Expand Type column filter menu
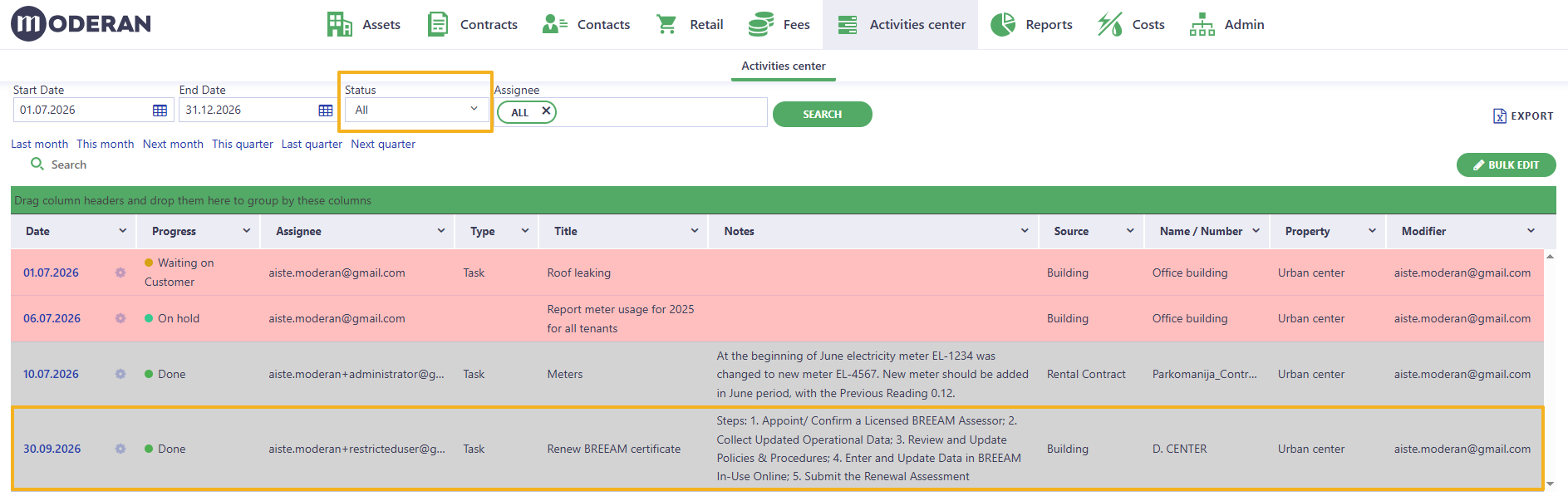Viewport: 1568px width, 501px height. (x=525, y=231)
